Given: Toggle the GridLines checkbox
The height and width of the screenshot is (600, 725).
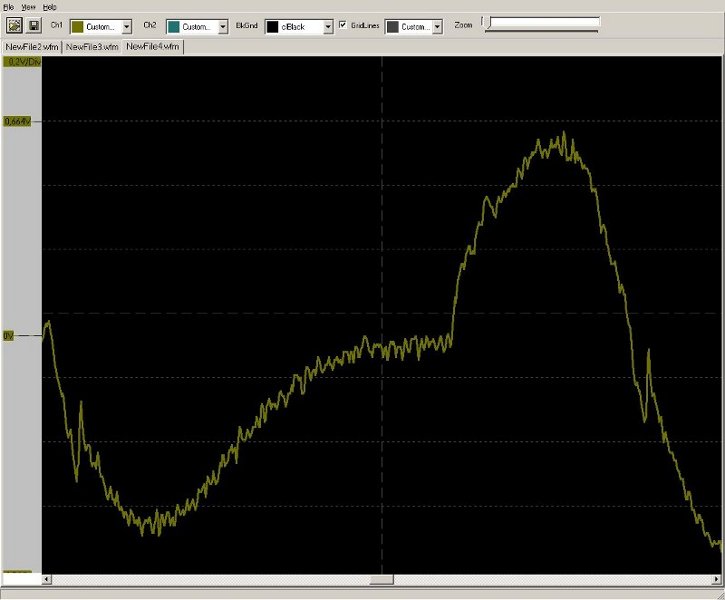Looking at the screenshot, I should [x=343, y=25].
